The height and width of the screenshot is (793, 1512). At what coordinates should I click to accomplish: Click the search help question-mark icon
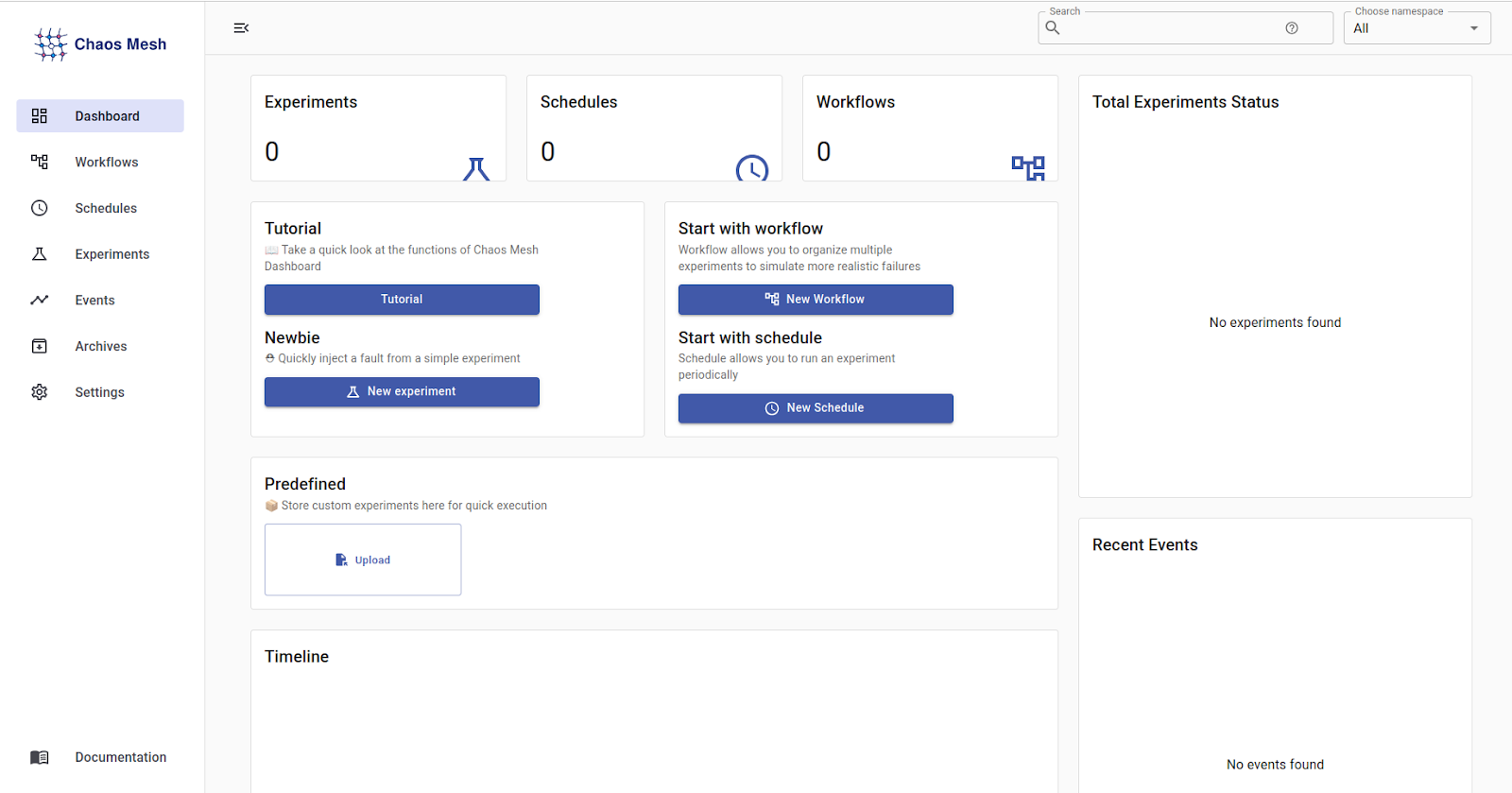point(1292,28)
